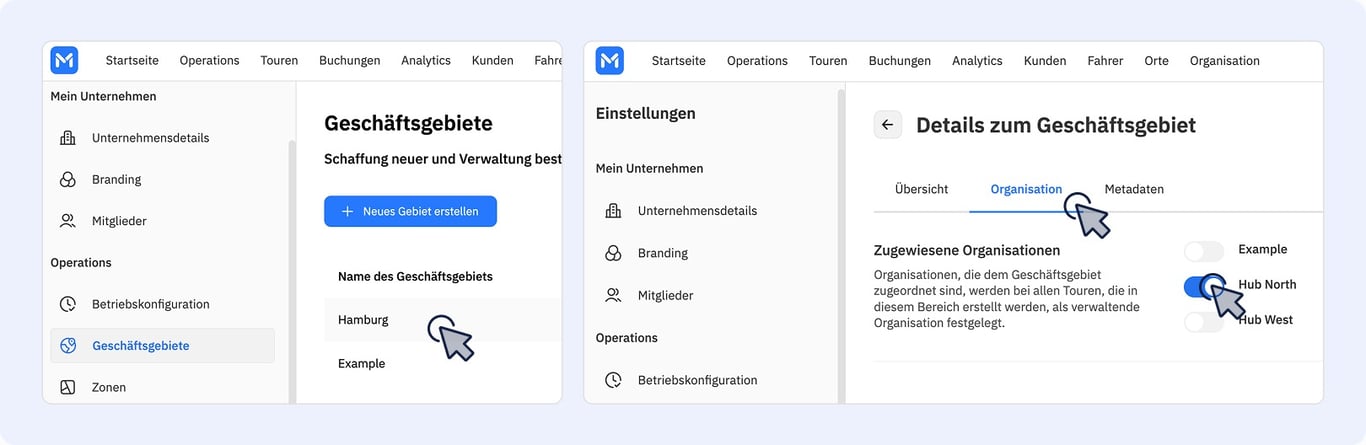Click Branding icon in left window sidebar
Image resolution: width=1366 pixels, height=445 pixels.
(x=68, y=180)
